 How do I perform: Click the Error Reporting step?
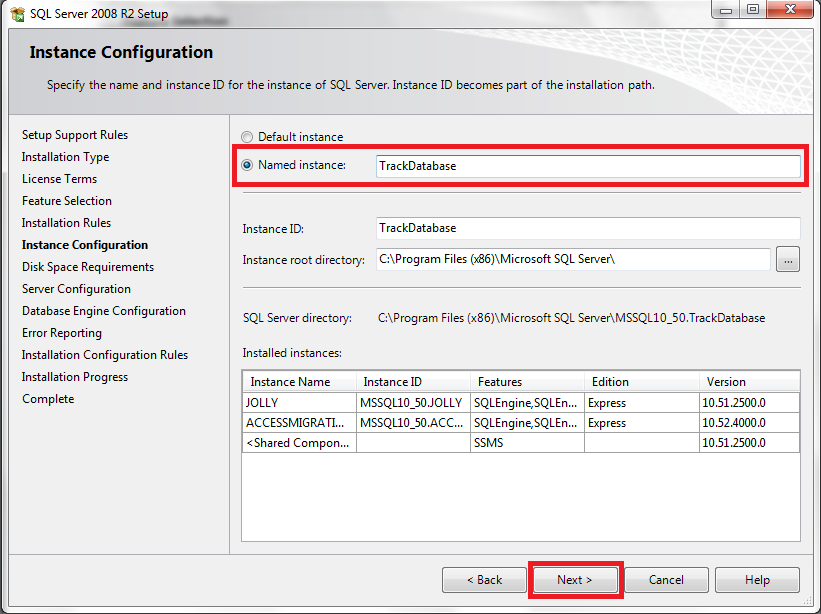62,333
